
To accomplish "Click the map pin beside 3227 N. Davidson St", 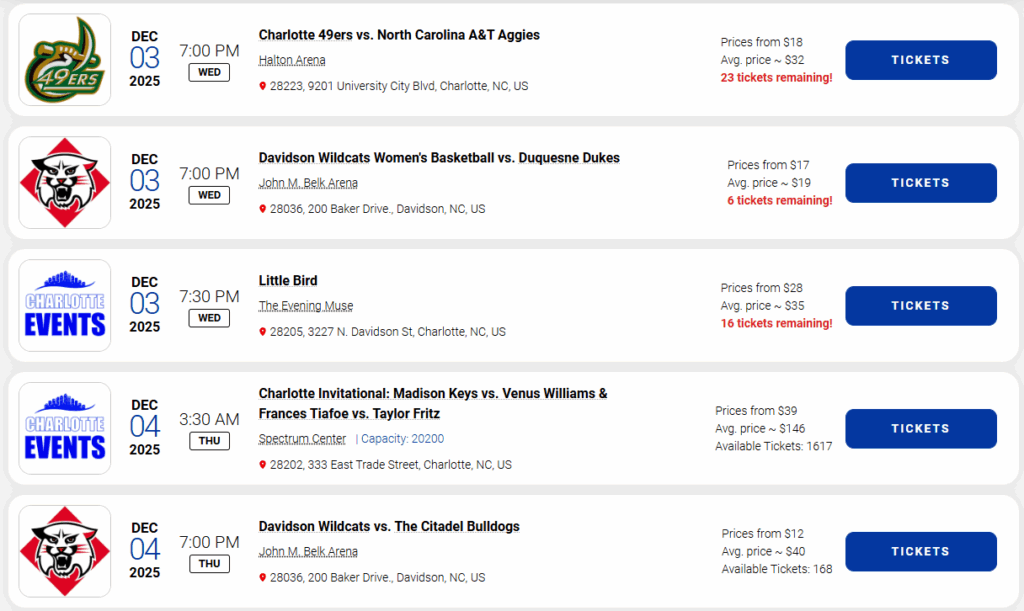I will point(263,332).
